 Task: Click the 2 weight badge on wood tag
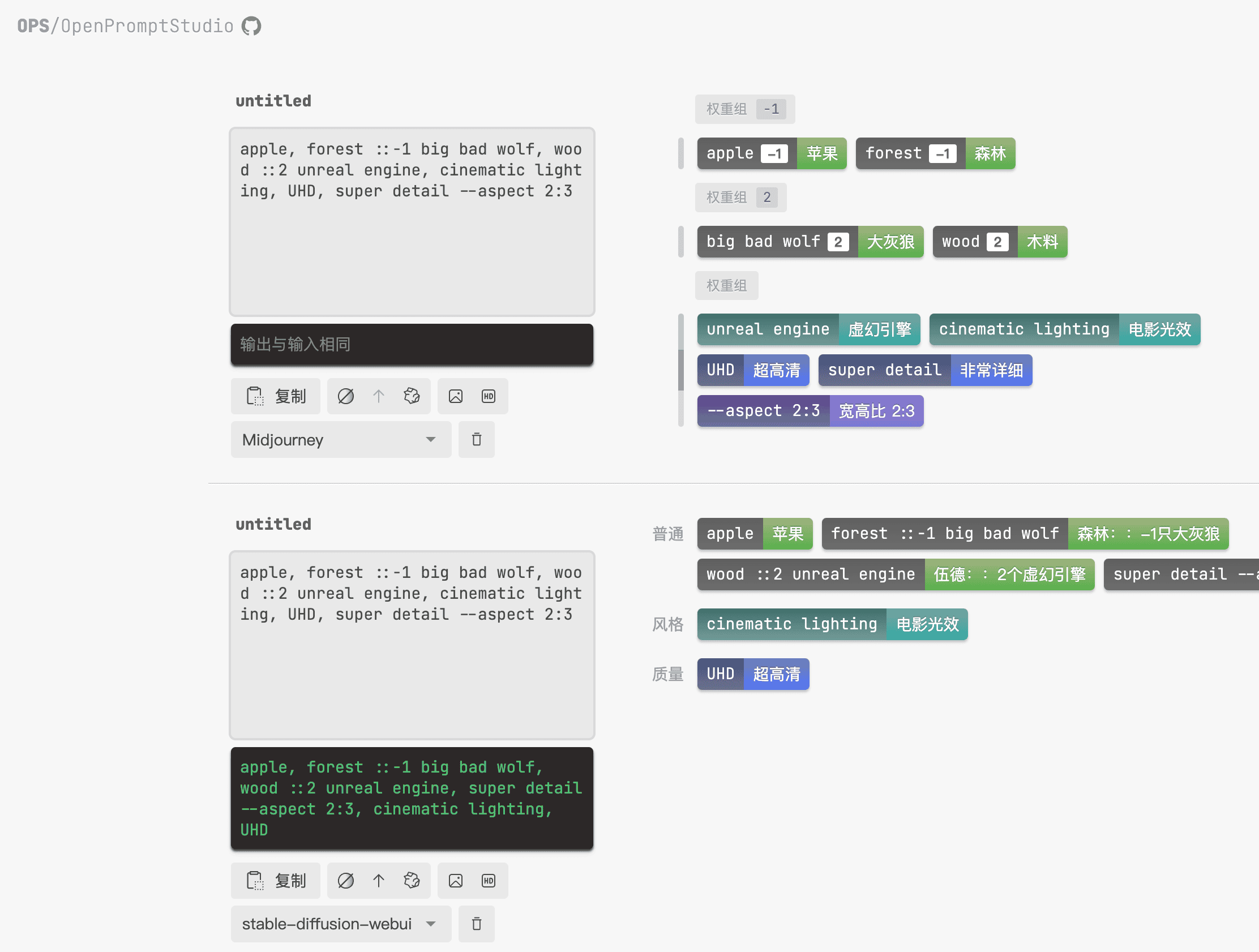tap(997, 242)
